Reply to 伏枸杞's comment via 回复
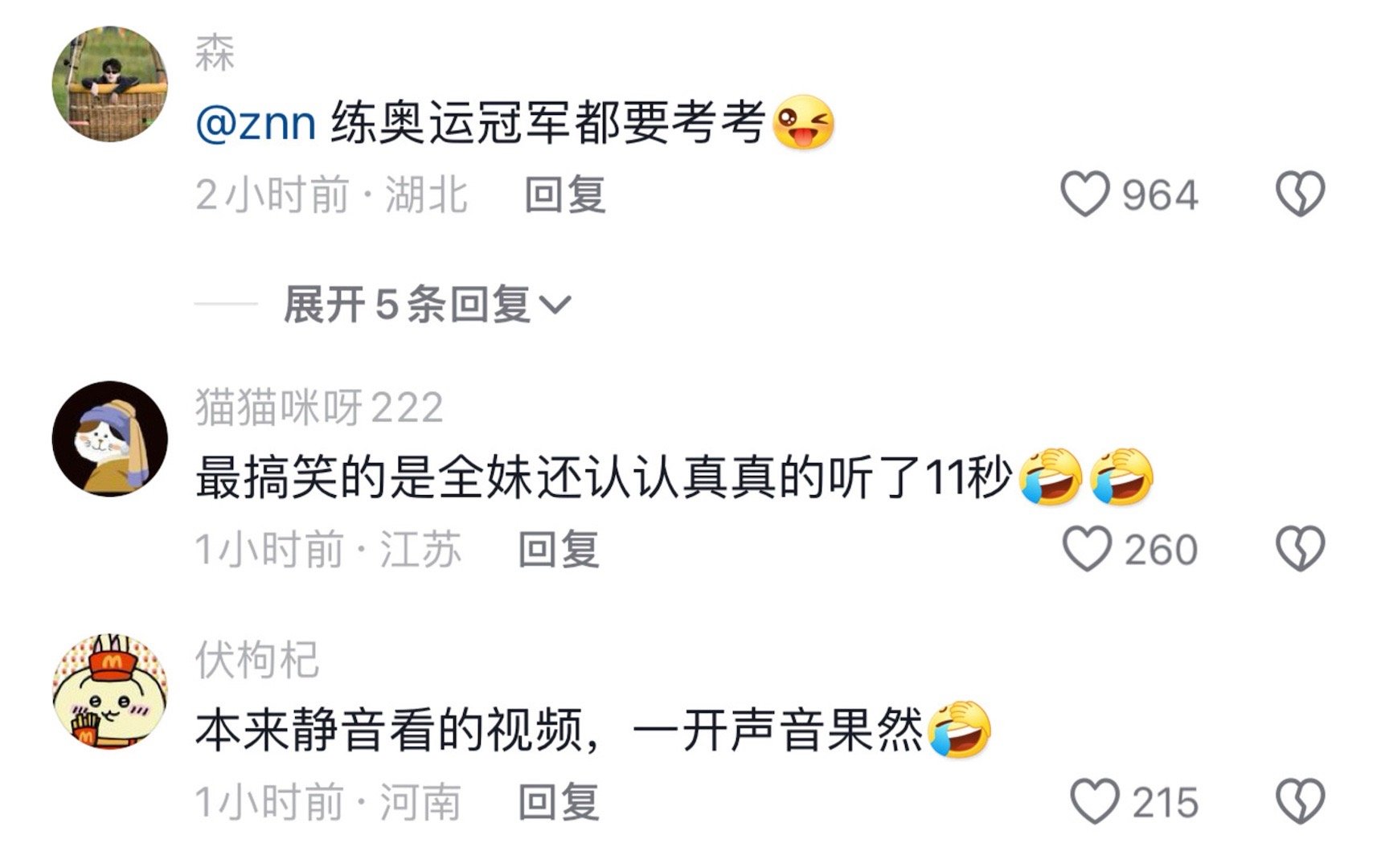Screen dimensions: 1381x868 [559, 802]
